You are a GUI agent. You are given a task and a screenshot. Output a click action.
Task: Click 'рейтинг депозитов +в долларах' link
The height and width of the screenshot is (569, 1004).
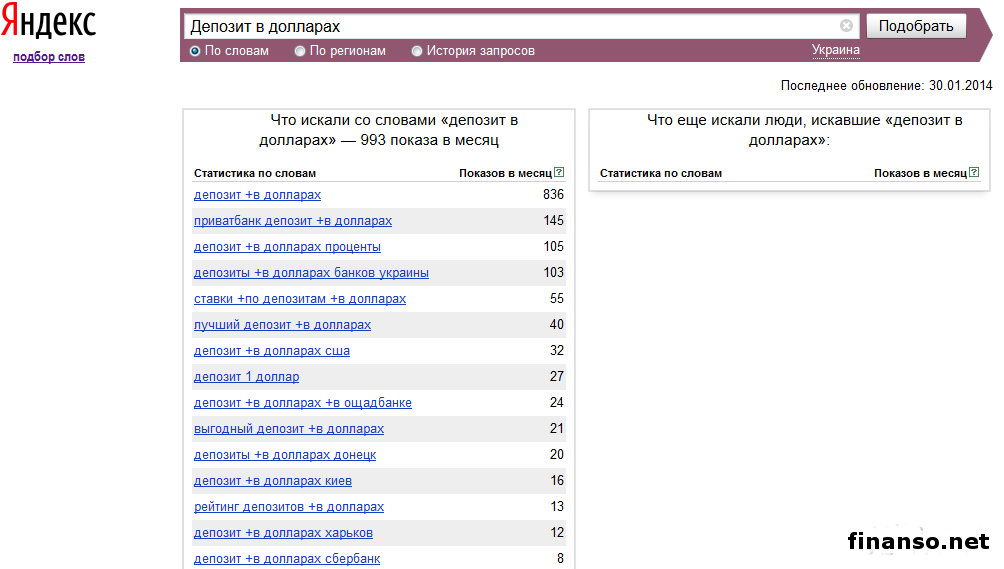tap(288, 507)
